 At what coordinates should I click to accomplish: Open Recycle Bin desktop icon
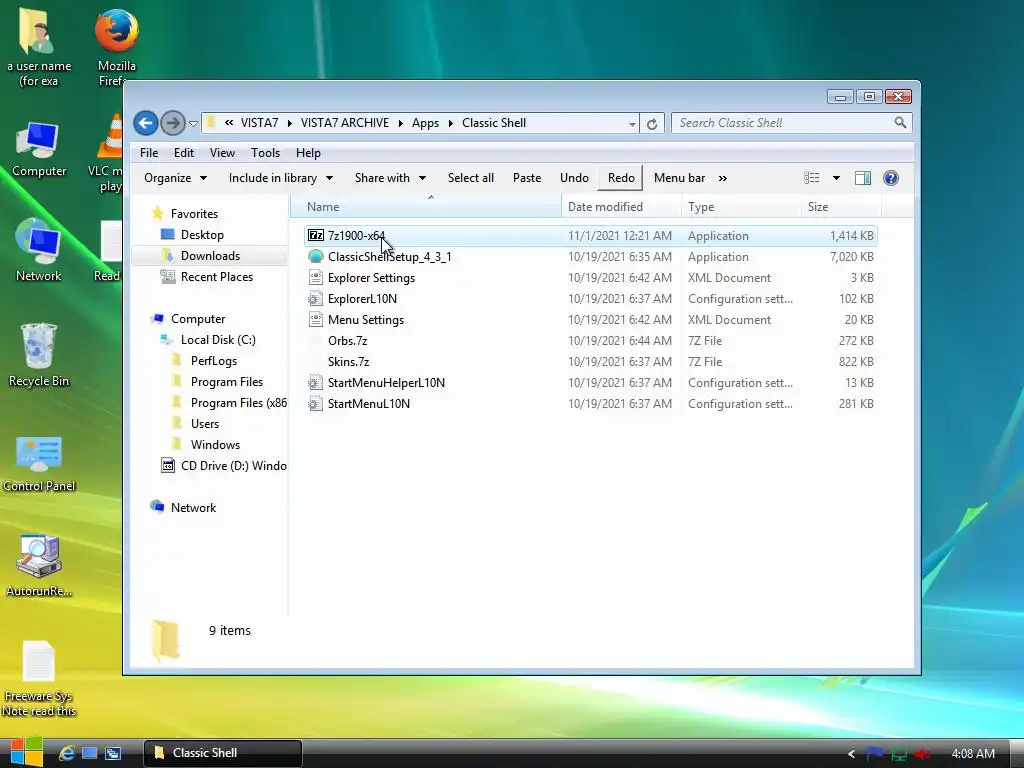(39, 355)
